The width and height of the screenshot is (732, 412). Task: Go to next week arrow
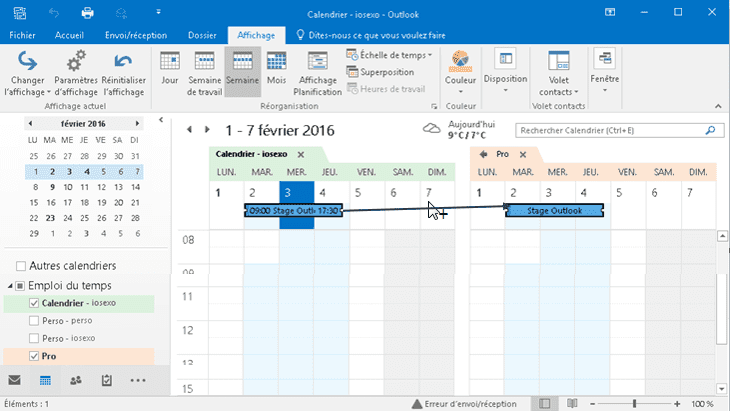tap(207, 129)
